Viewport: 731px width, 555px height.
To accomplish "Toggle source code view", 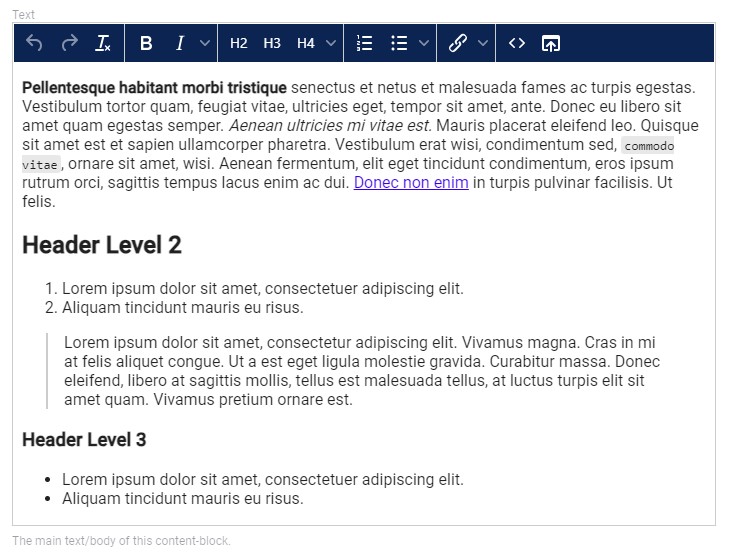I will pos(517,43).
